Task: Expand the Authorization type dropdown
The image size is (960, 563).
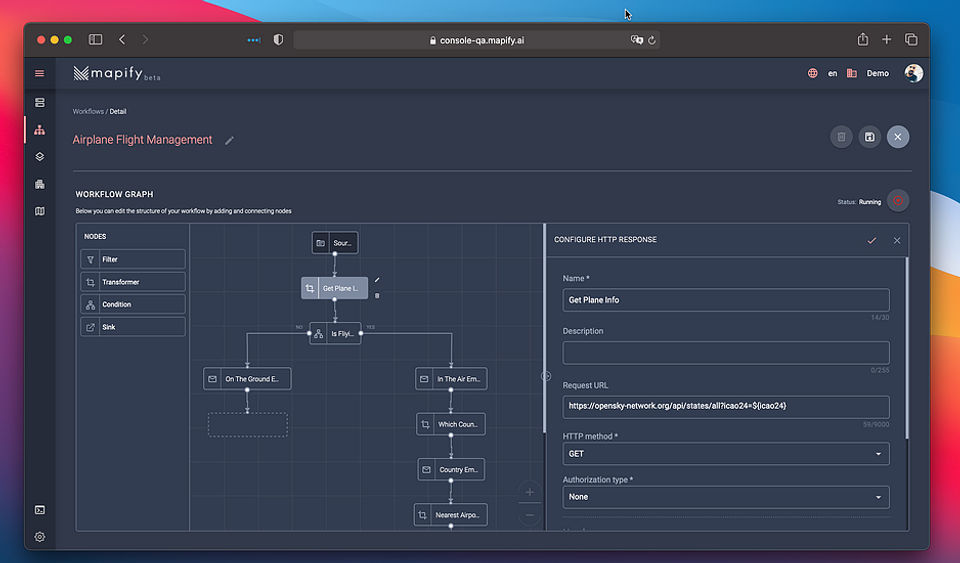Action: click(x=726, y=497)
